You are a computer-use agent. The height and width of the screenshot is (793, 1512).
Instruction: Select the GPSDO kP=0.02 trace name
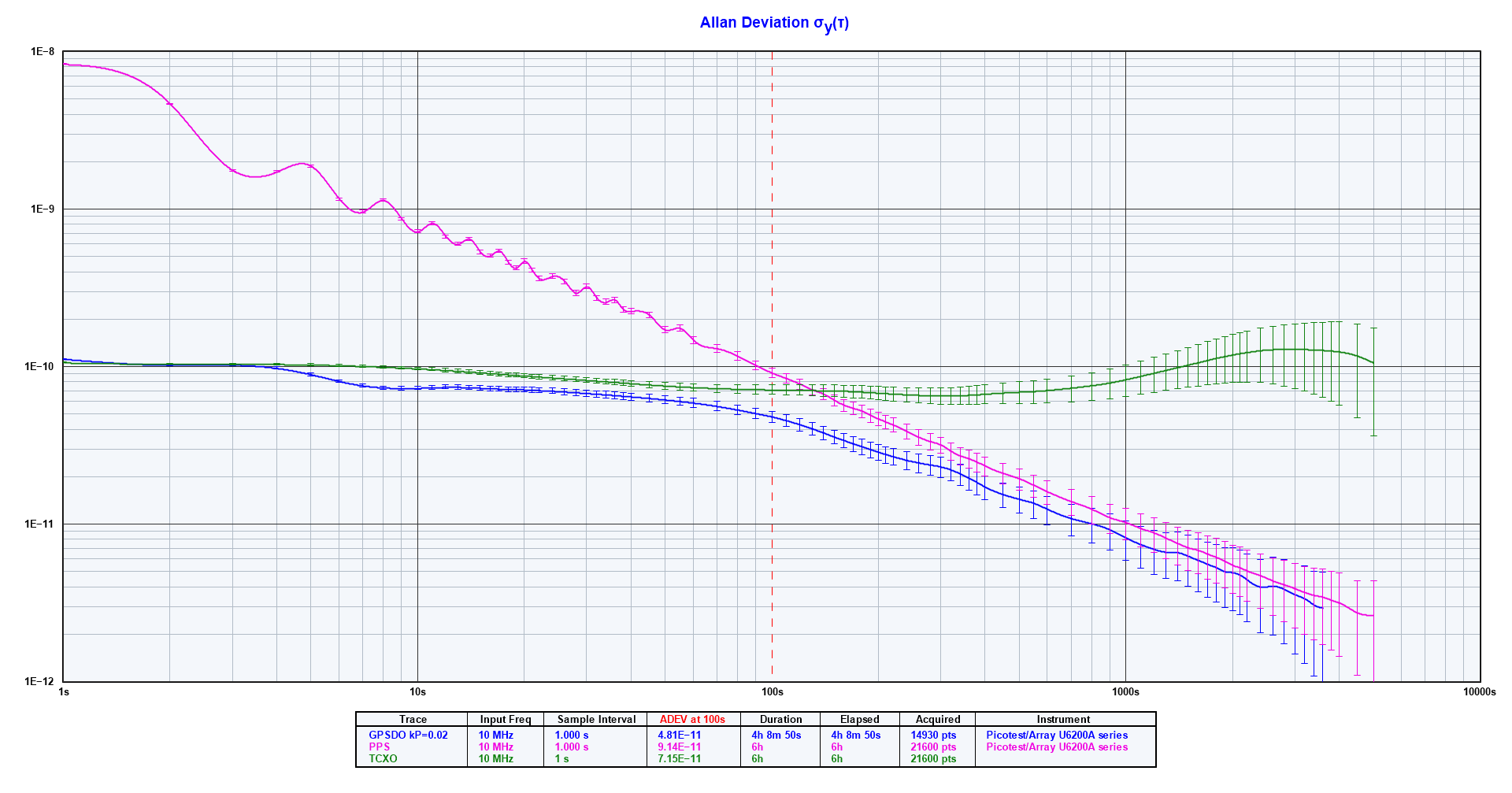coord(408,736)
